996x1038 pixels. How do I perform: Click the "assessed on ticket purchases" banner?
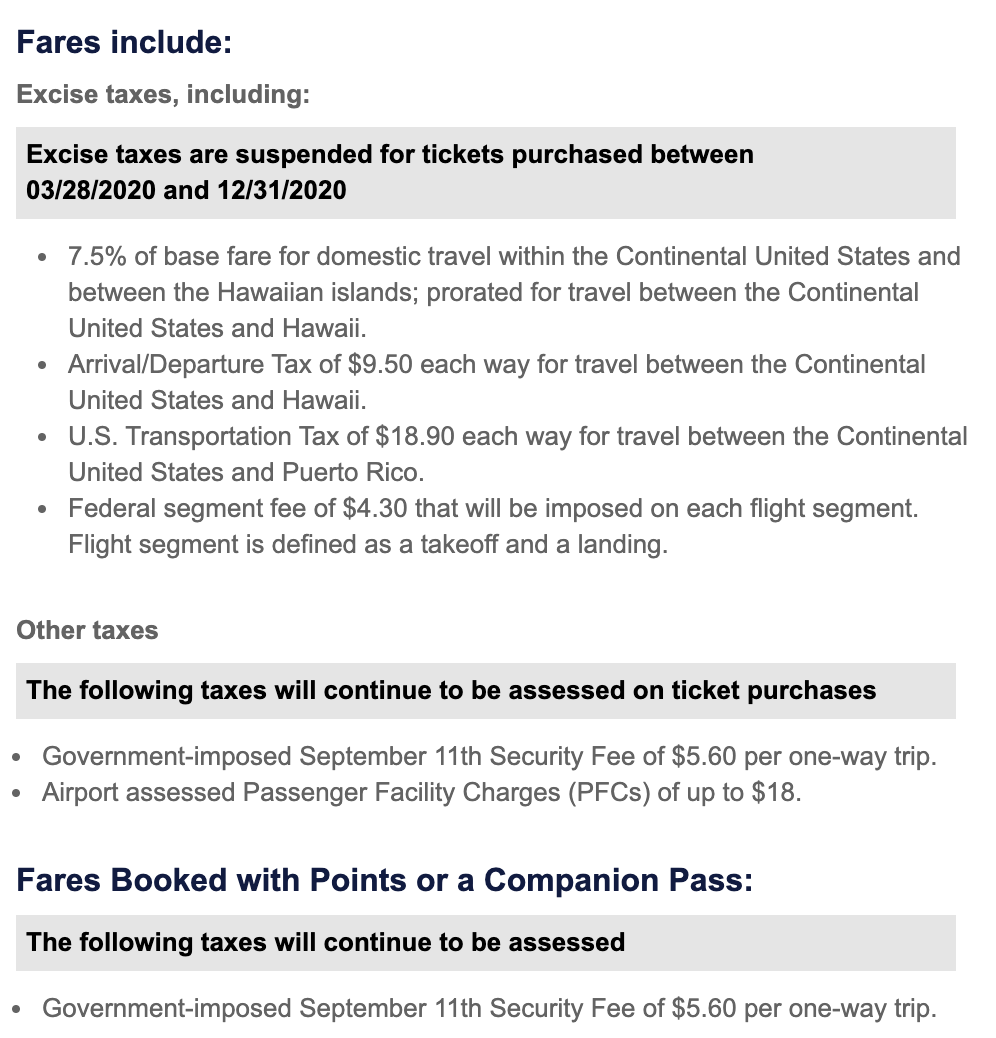click(451, 690)
